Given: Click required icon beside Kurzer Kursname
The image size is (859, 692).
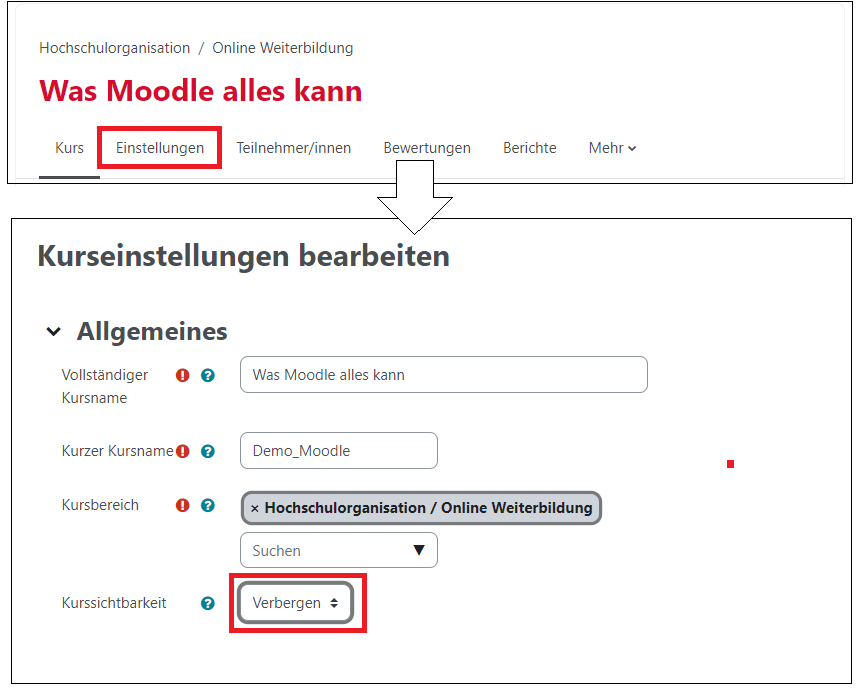Looking at the screenshot, I should pos(182,451).
